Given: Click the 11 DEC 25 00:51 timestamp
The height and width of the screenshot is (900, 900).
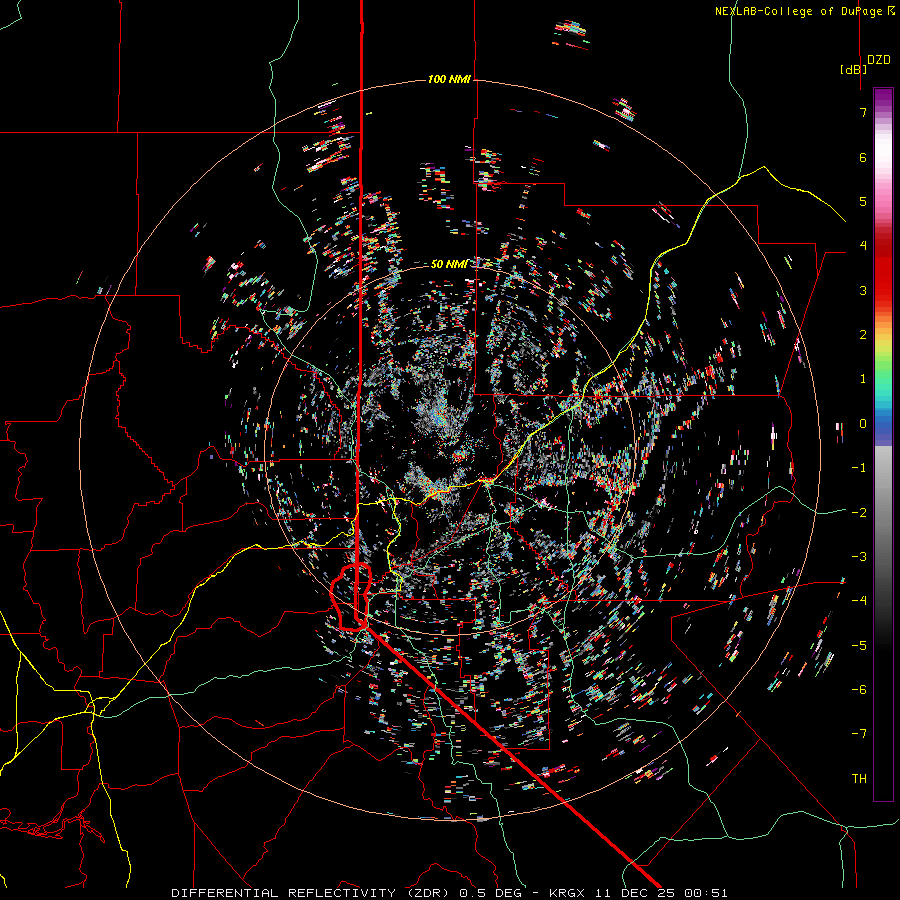Looking at the screenshot, I should pos(662,893).
